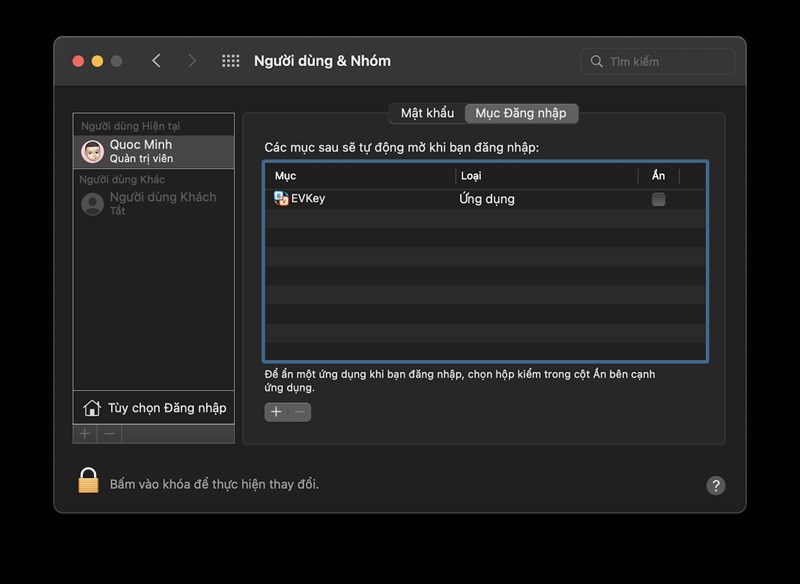Click the lock icon to make changes
The image size is (800, 584).
(88, 480)
